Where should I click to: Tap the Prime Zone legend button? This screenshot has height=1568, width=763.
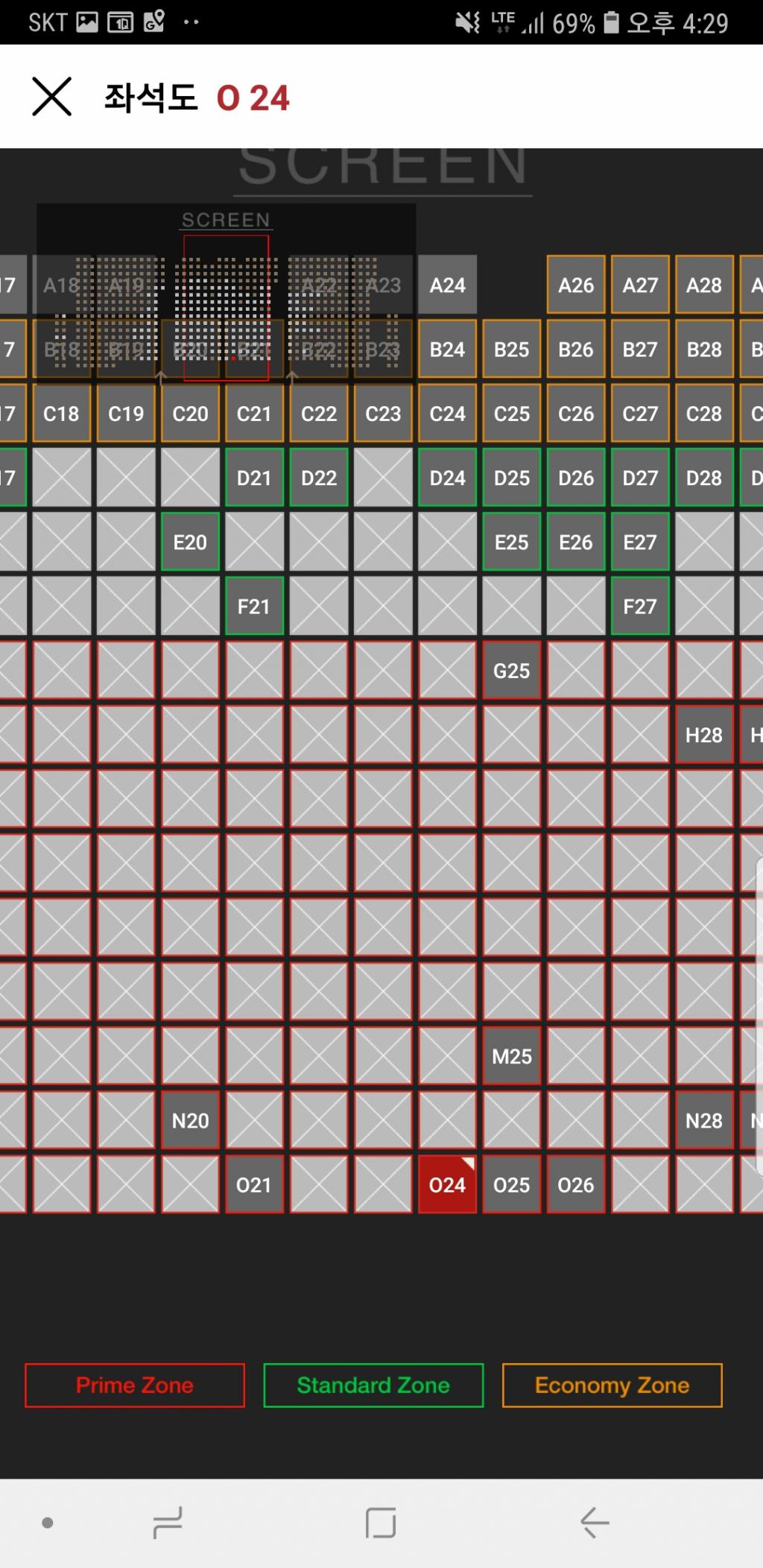click(x=135, y=1385)
